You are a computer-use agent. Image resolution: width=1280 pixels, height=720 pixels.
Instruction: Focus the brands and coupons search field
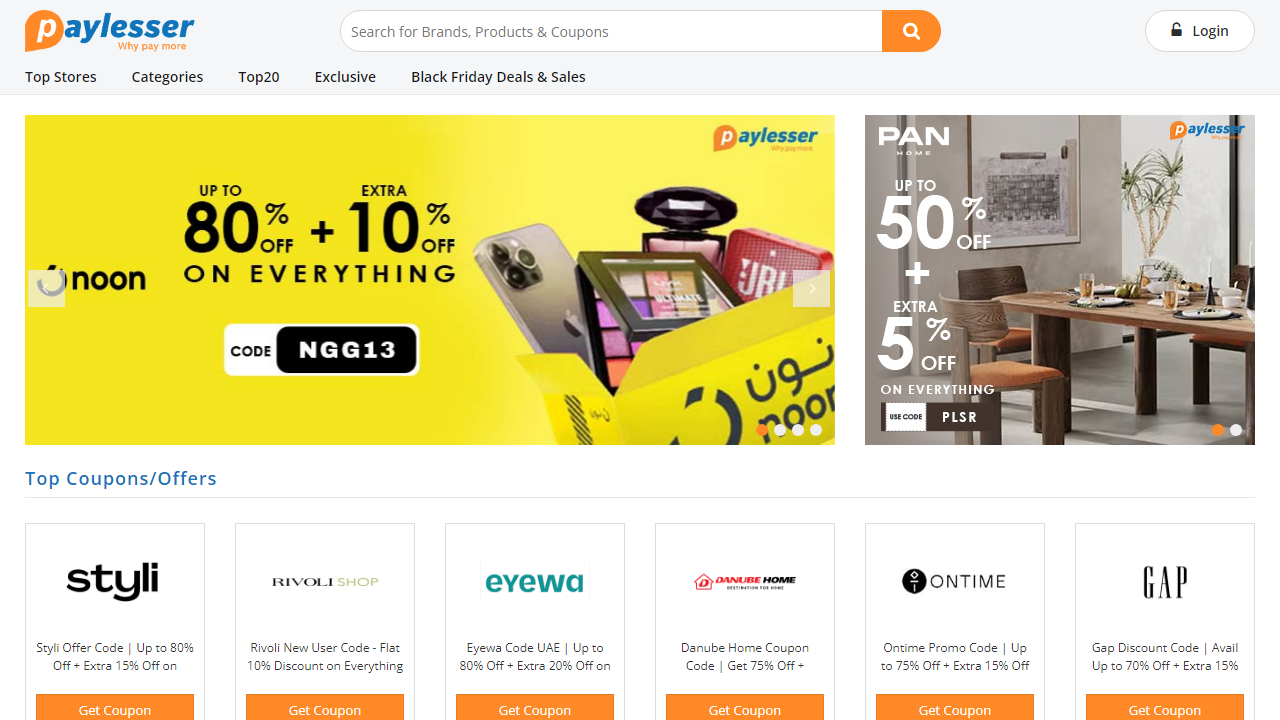pyautogui.click(x=611, y=31)
